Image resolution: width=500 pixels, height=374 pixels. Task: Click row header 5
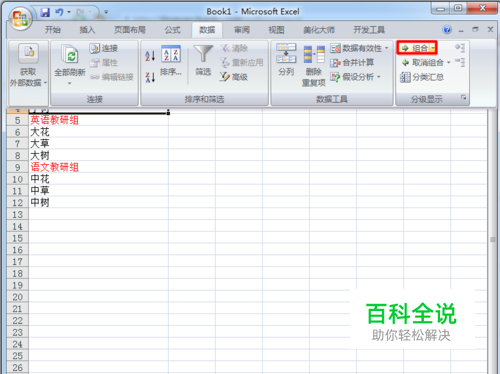(x=18, y=120)
